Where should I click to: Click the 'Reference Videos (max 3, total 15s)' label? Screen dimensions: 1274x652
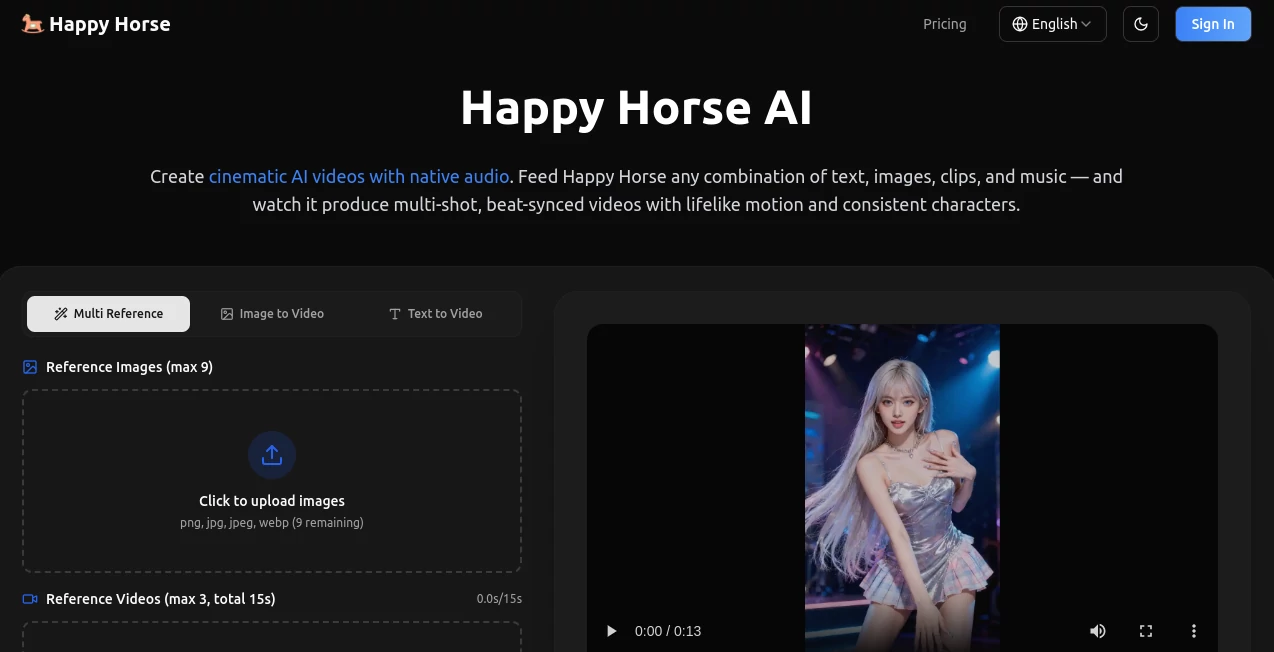(161, 599)
